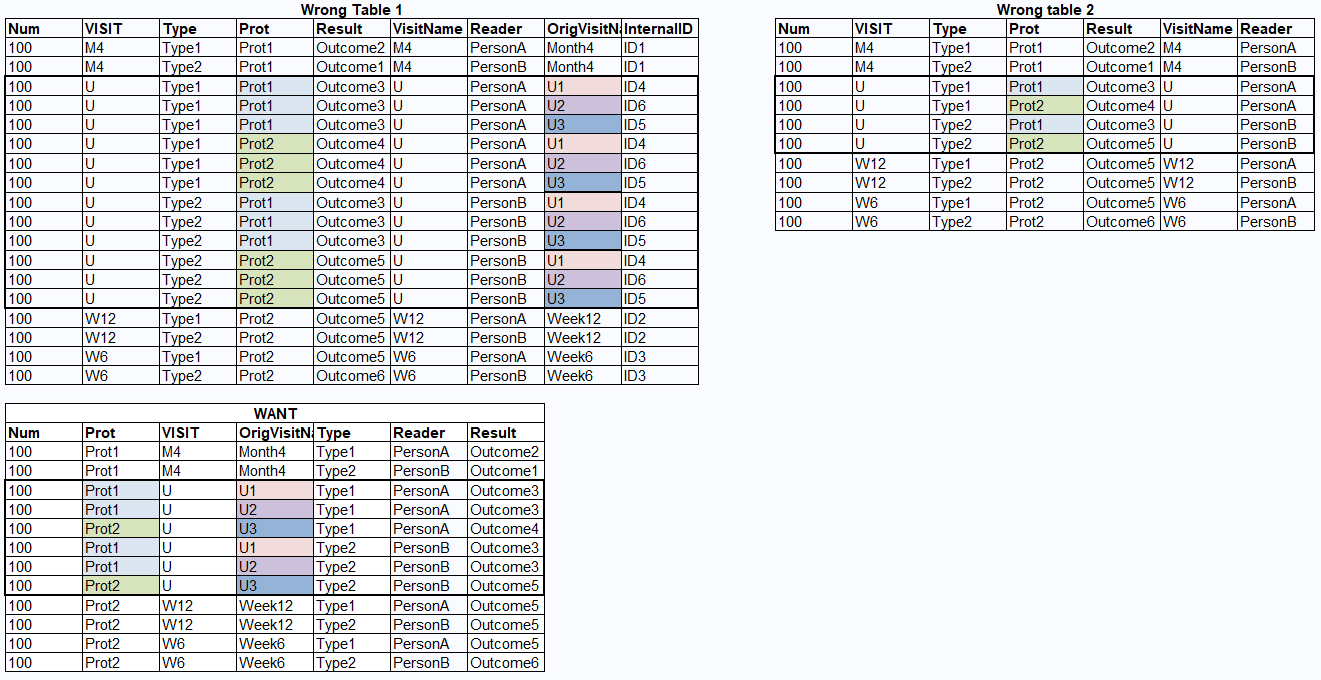
Task: Click the WANT table title
Action: [274, 413]
